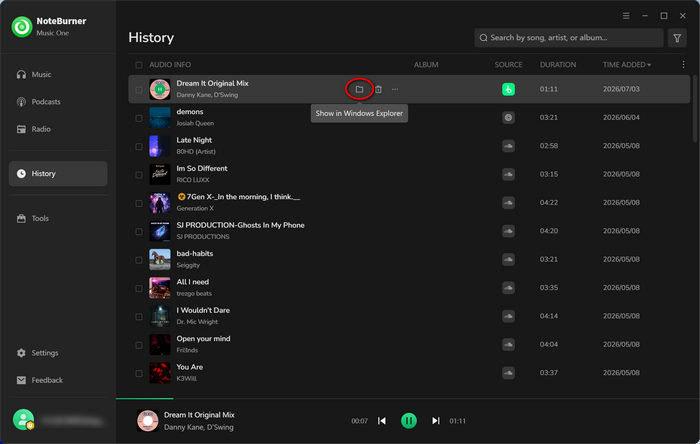Image resolution: width=700 pixels, height=444 pixels.
Task: Click the search by song input field
Action: pyautogui.click(x=569, y=38)
